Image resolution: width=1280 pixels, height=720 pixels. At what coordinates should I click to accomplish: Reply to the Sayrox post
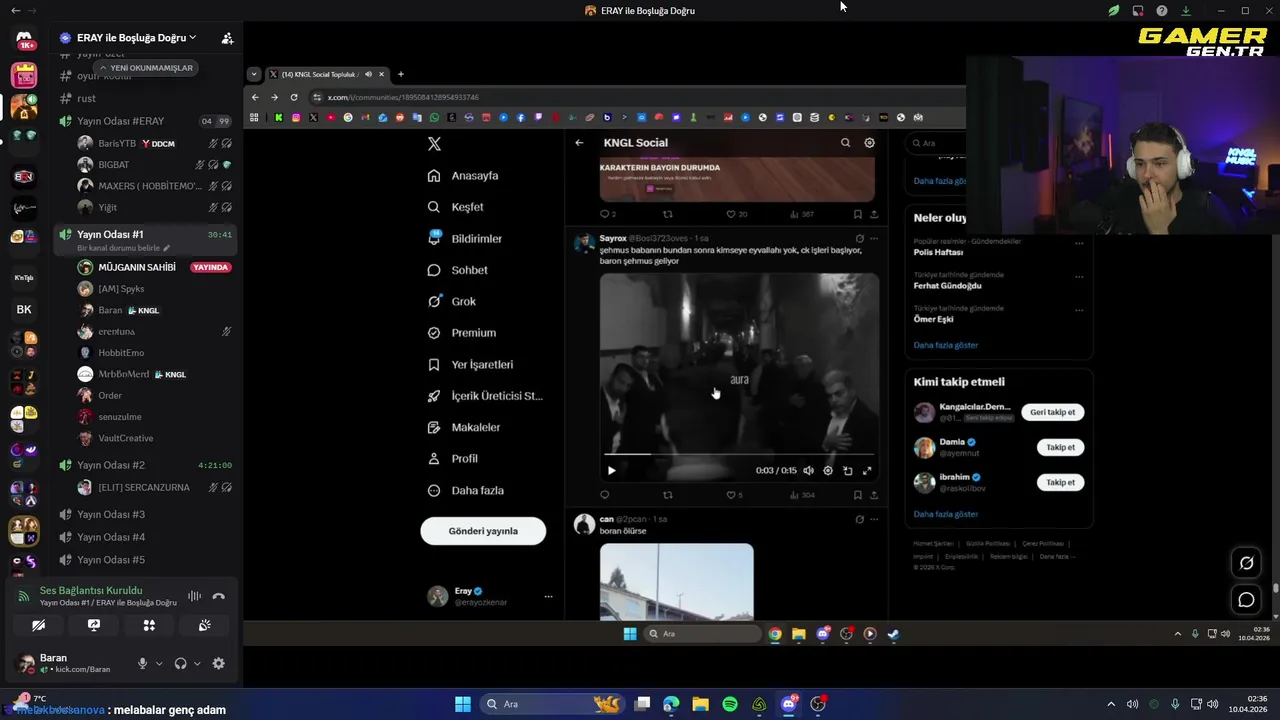point(604,495)
